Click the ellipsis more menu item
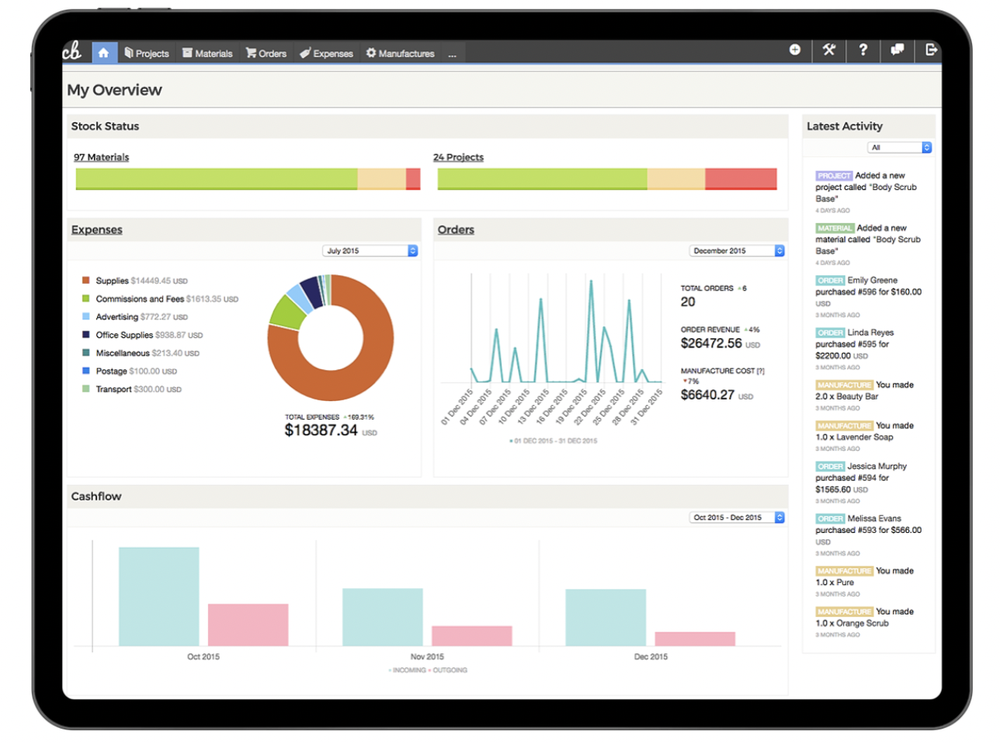The width and height of the screenshot is (1000, 743). [x=452, y=54]
